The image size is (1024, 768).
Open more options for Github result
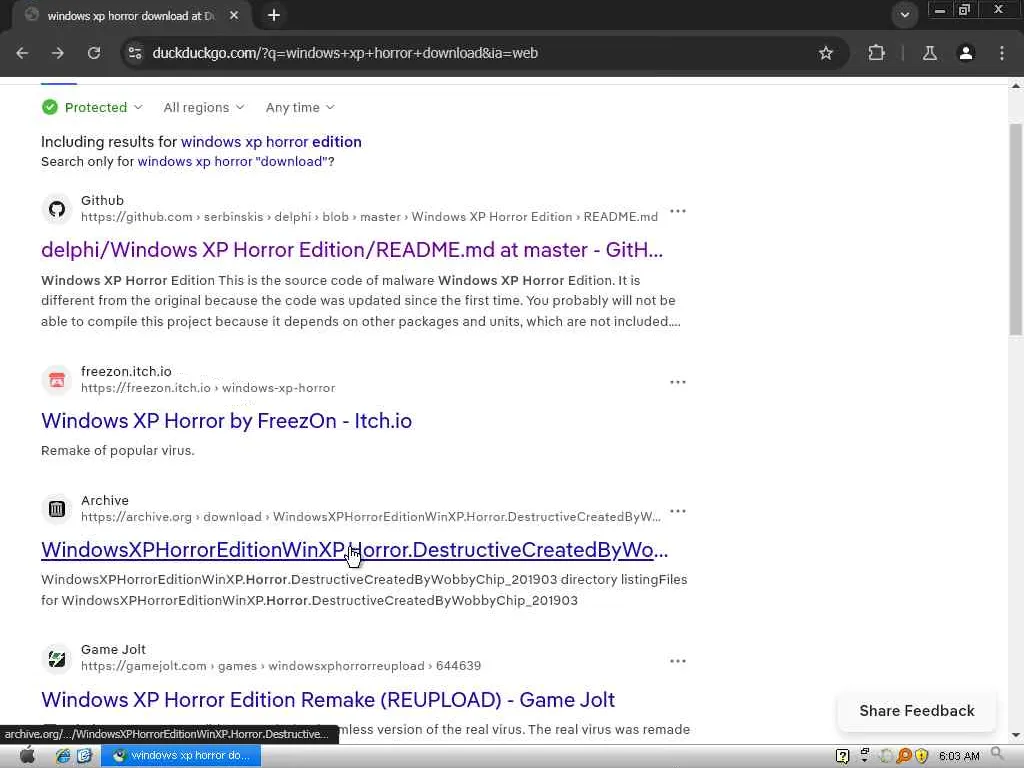pos(678,211)
